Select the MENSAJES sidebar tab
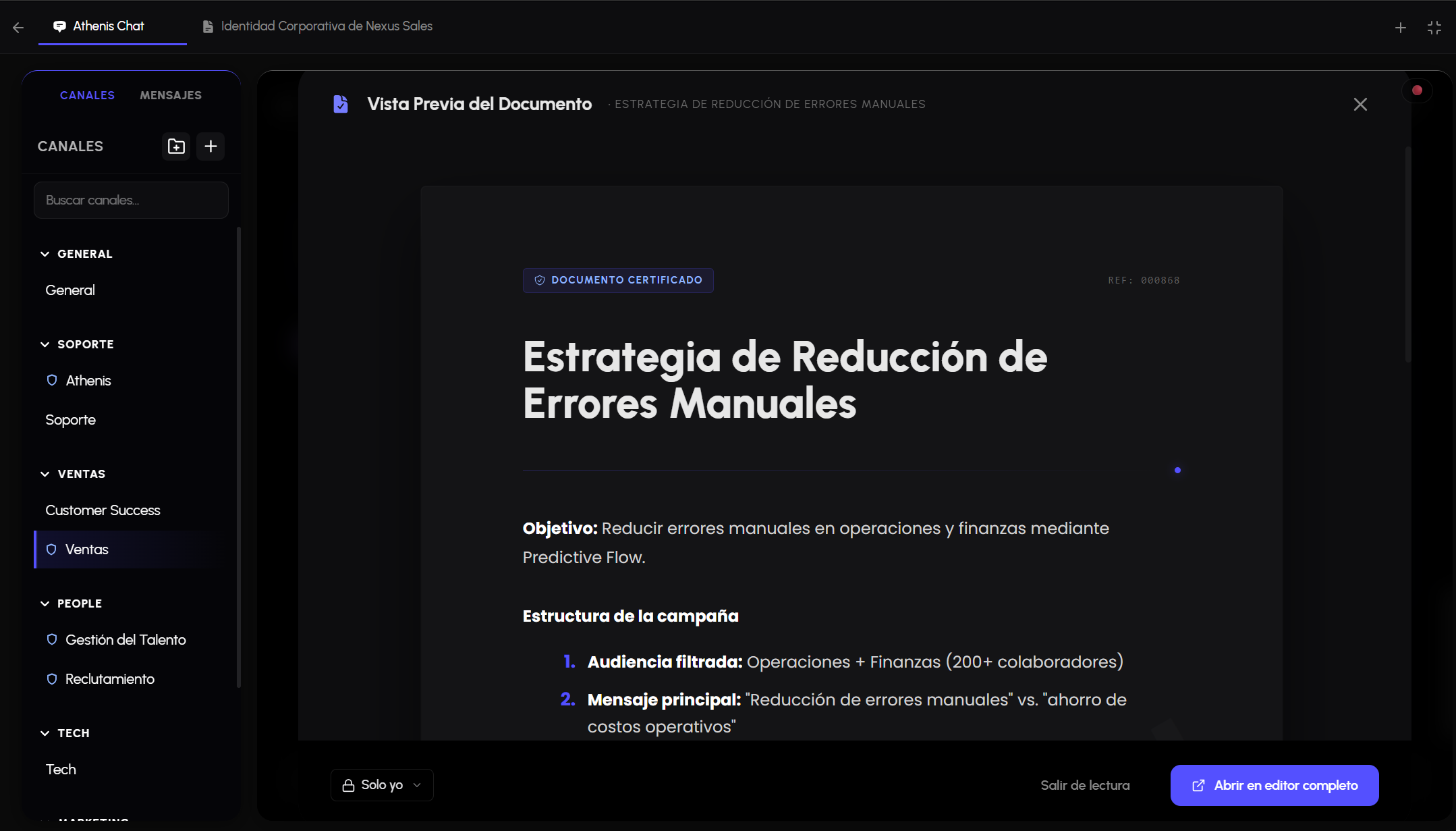 click(171, 95)
